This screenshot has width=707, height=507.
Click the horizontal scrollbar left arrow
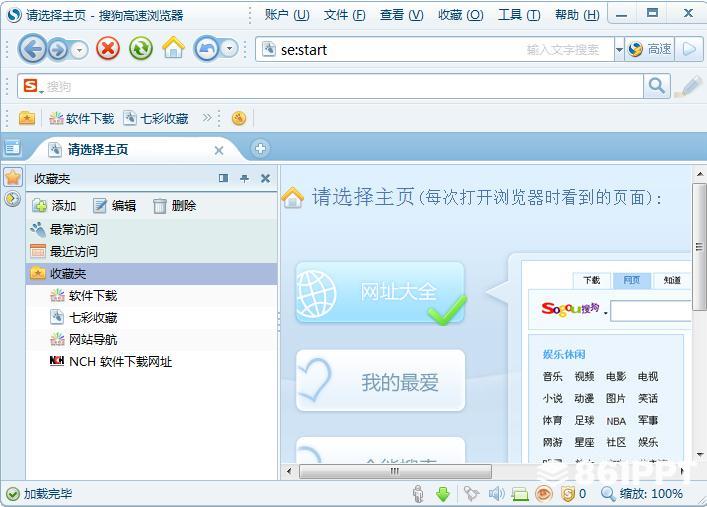[x=289, y=471]
